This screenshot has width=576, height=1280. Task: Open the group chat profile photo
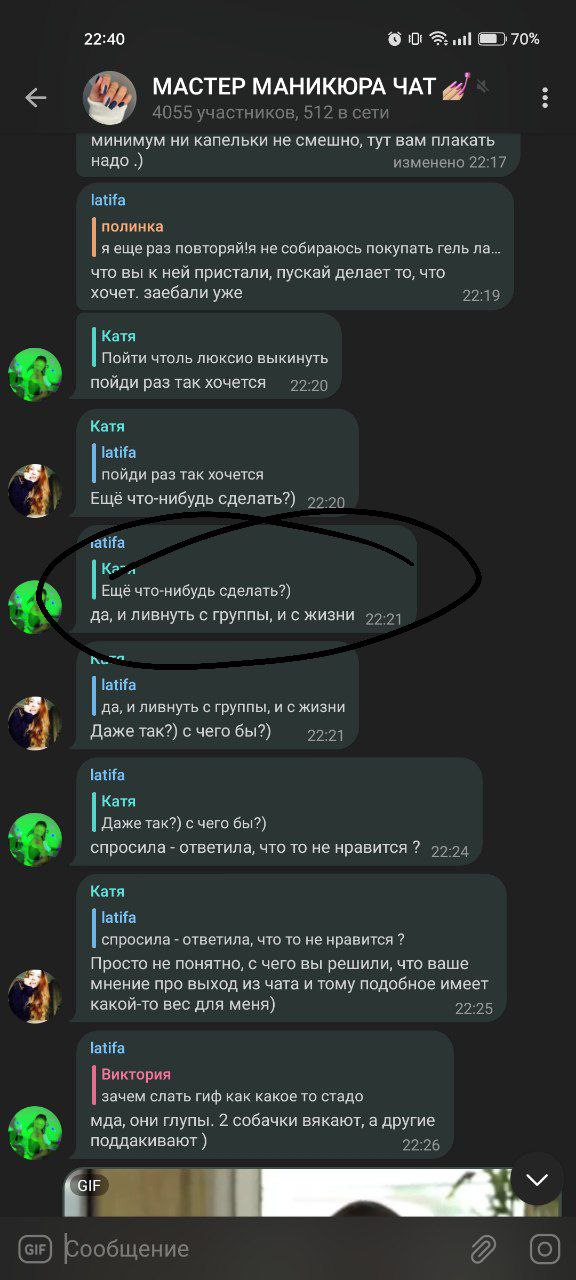[x=109, y=97]
